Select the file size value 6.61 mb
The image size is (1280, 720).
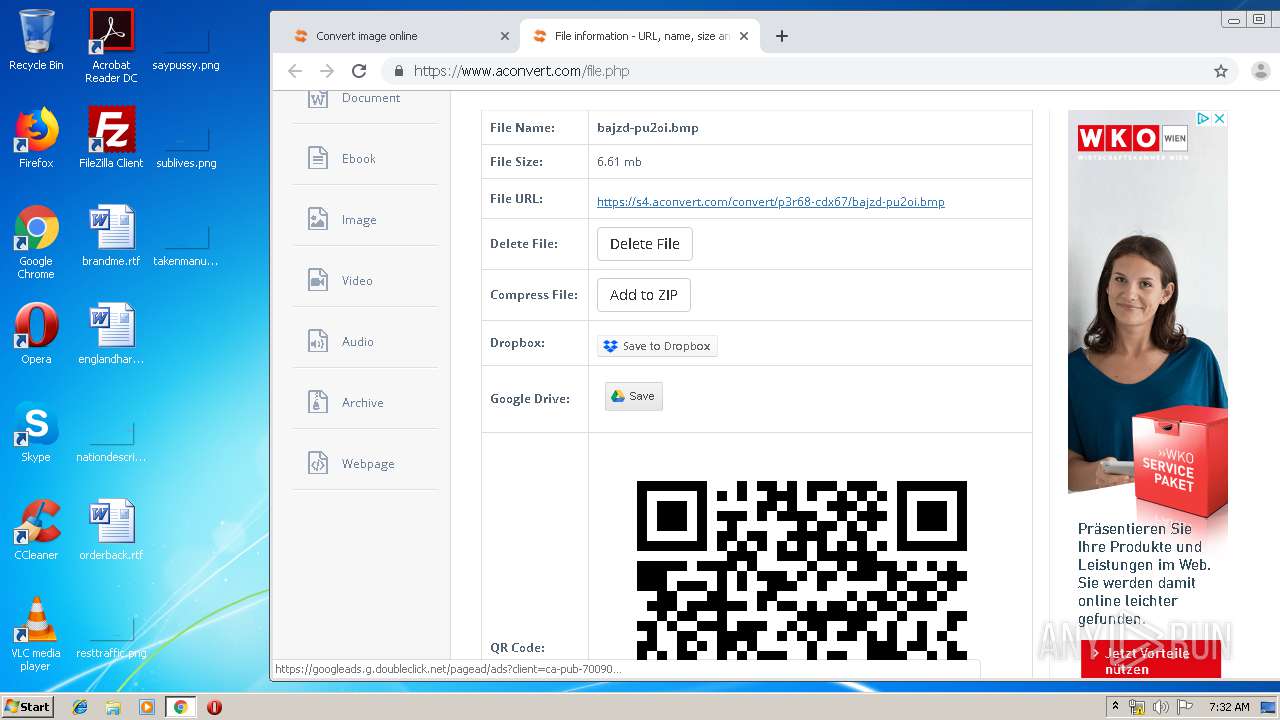point(619,162)
